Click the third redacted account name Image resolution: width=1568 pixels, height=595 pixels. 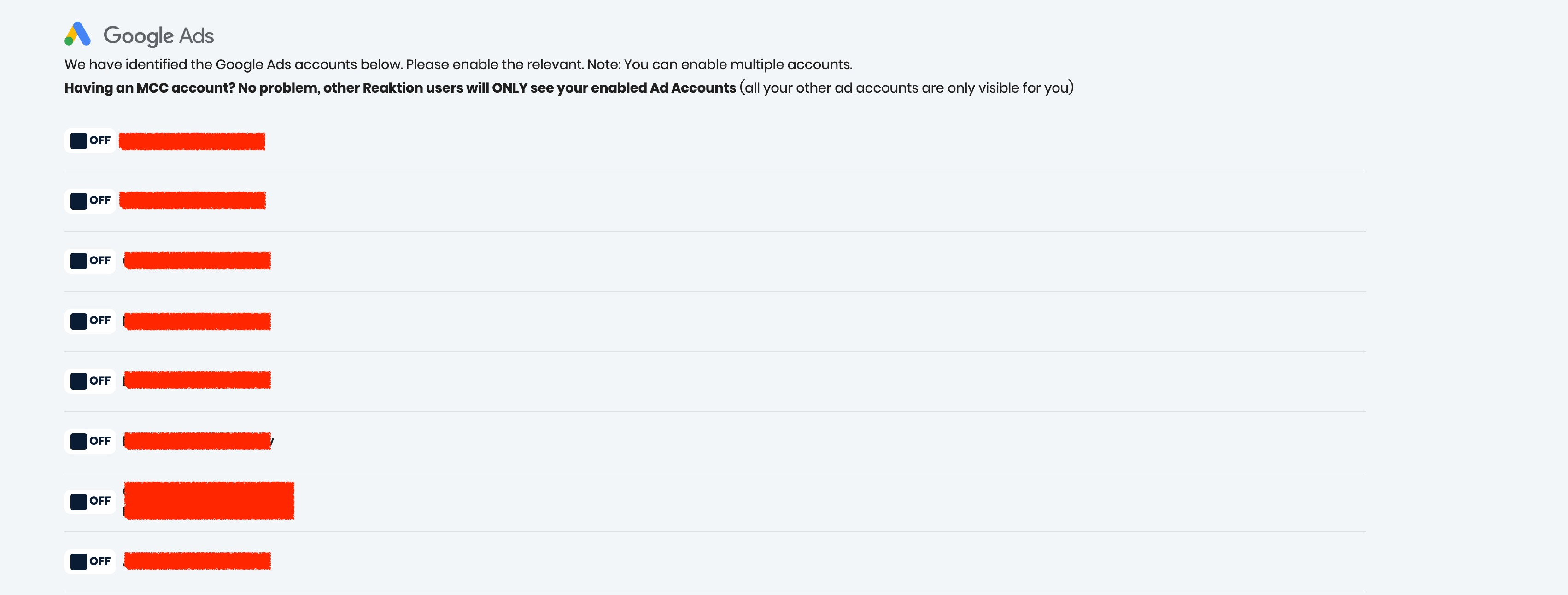pyautogui.click(x=197, y=260)
